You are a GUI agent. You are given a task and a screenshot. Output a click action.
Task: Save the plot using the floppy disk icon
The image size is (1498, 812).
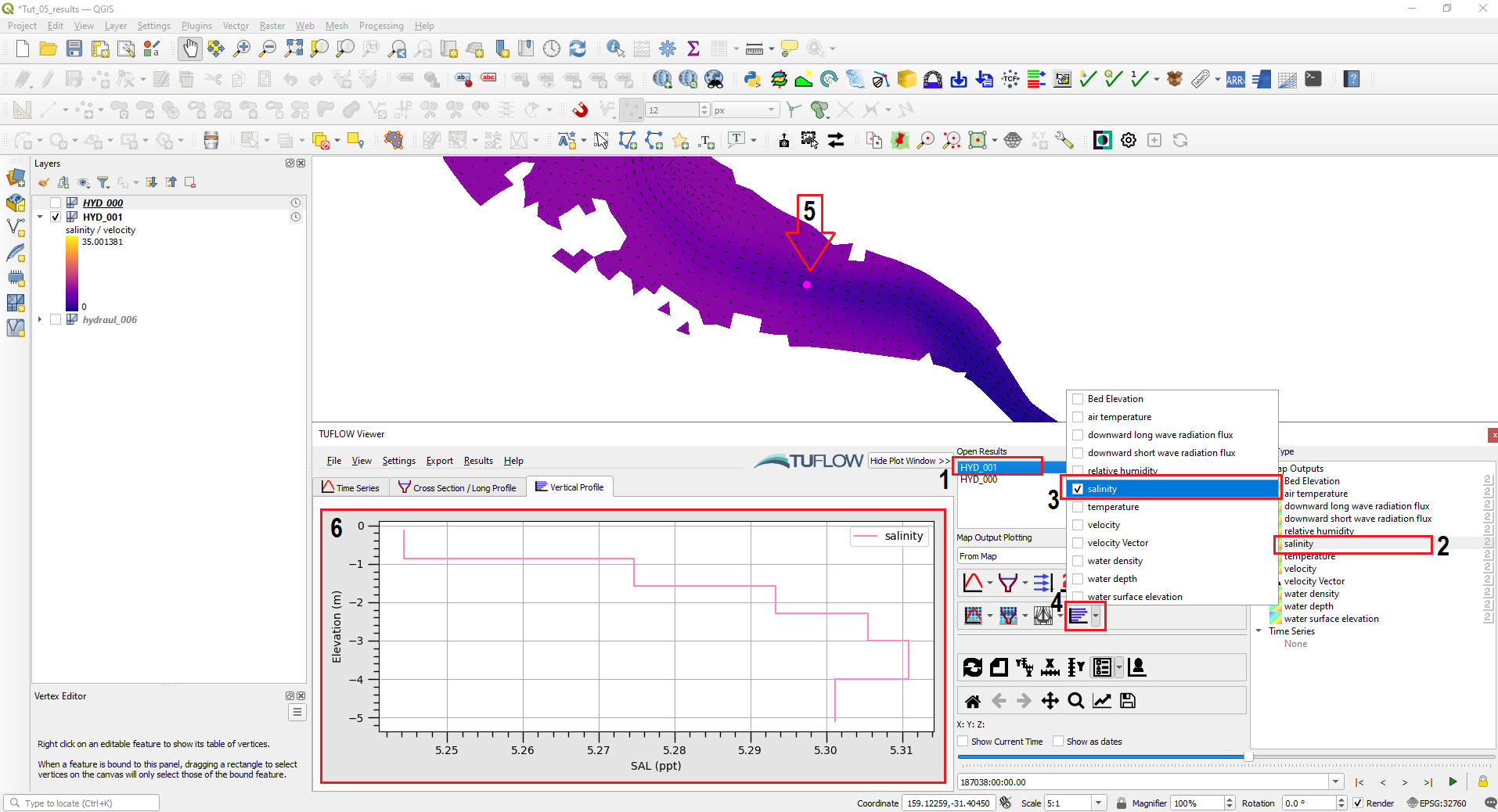tap(1127, 700)
